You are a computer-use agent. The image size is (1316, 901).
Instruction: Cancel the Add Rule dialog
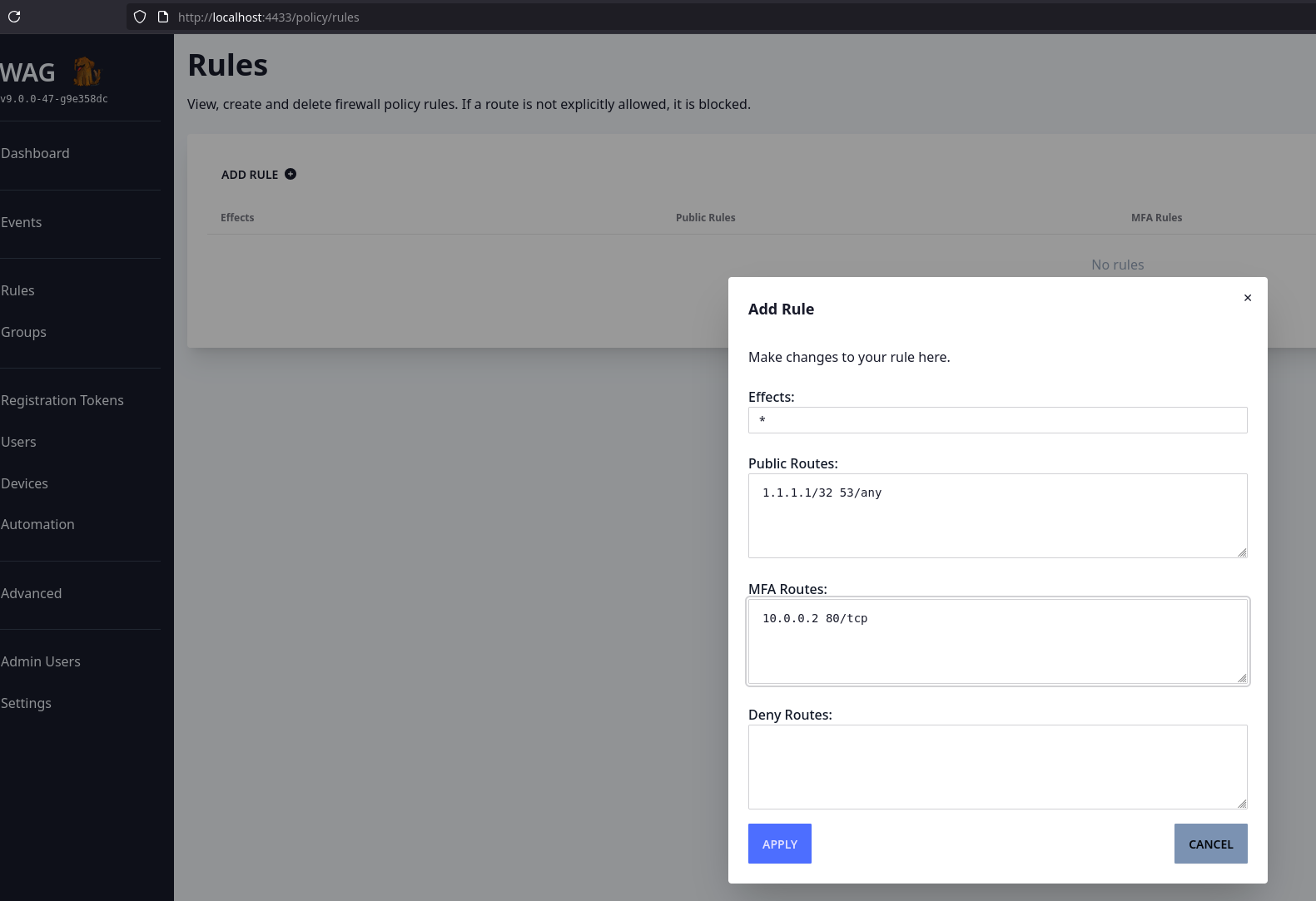(1210, 844)
